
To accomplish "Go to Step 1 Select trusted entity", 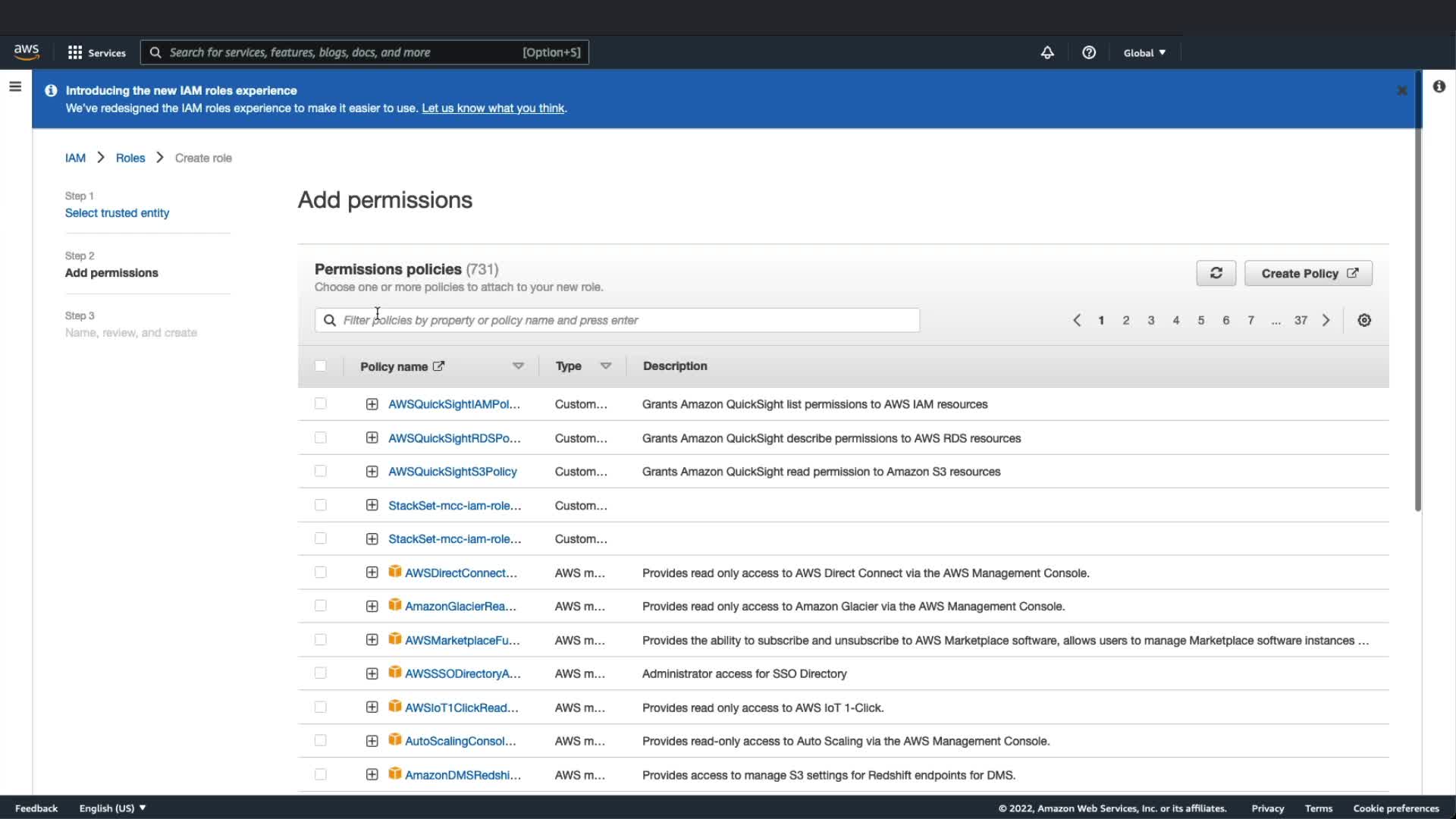I will pyautogui.click(x=117, y=213).
